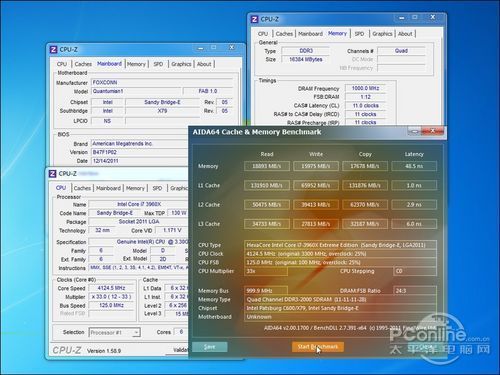Select CPU tab in bottom CPU-Z window
The image size is (500, 375).
pyautogui.click(x=61, y=188)
